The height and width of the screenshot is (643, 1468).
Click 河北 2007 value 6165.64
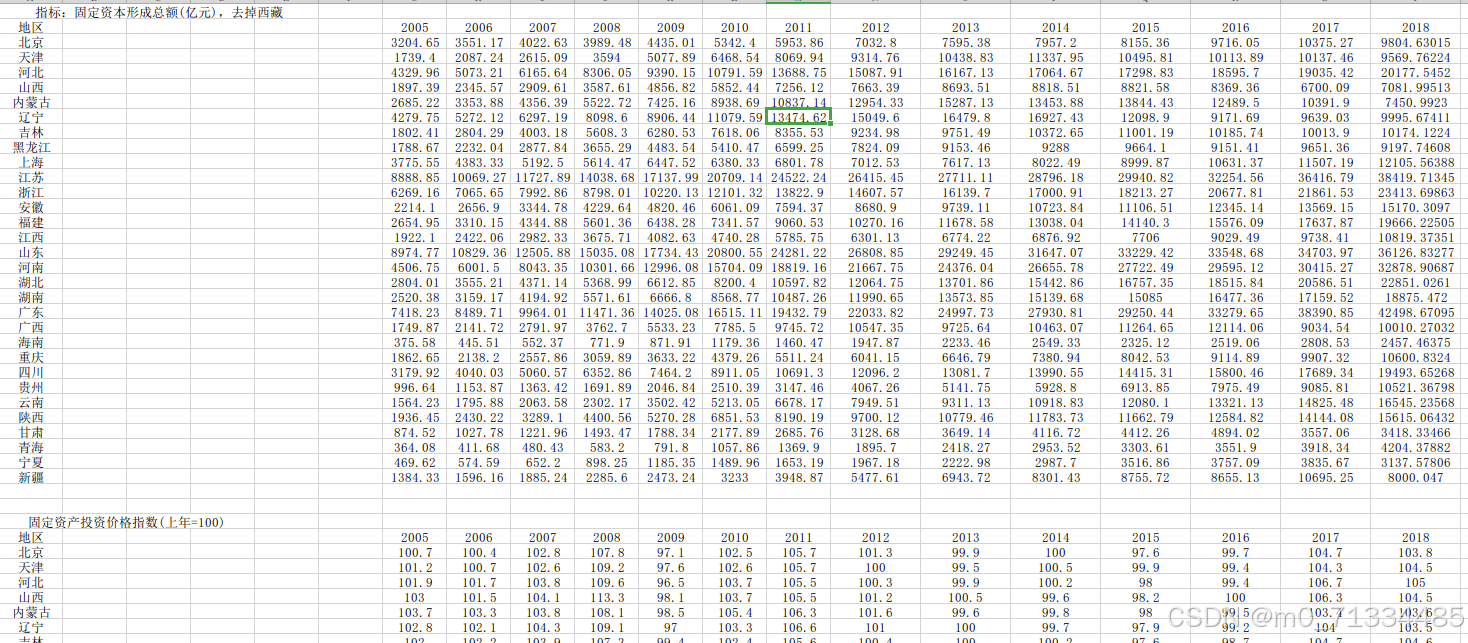pyautogui.click(x=543, y=72)
